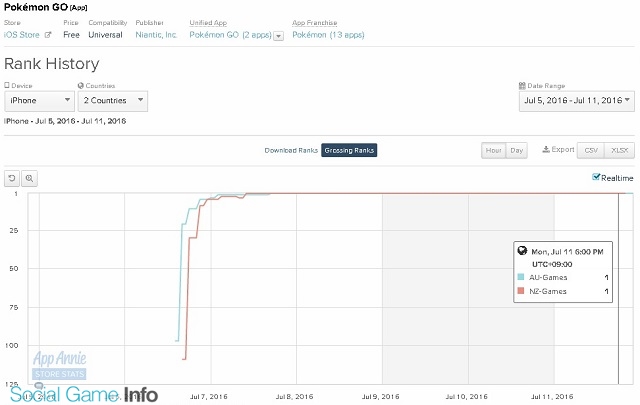
Task: Click the Jul 8, 2016 axis label
Action: [294, 396]
